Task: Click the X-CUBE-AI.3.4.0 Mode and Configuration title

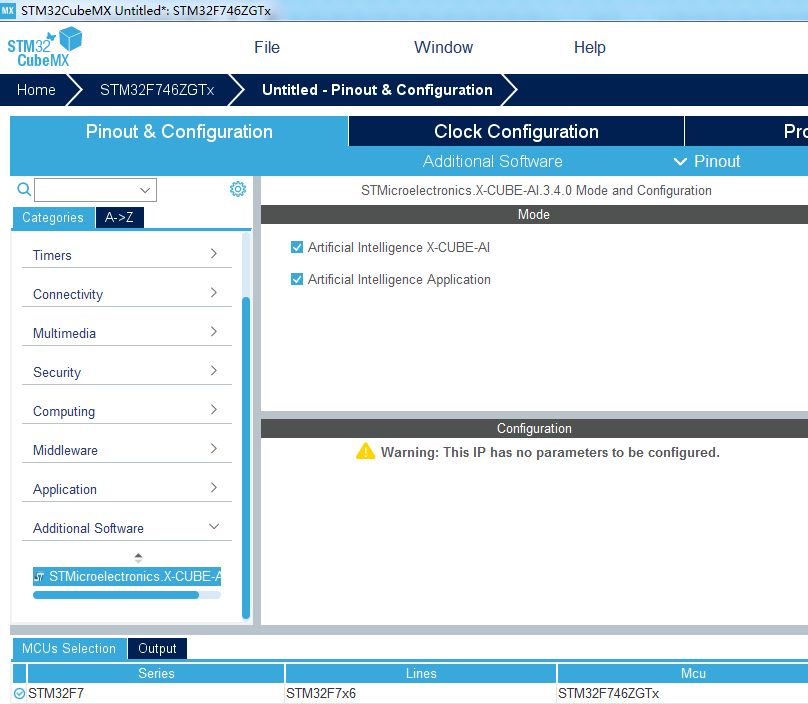Action: (536, 190)
